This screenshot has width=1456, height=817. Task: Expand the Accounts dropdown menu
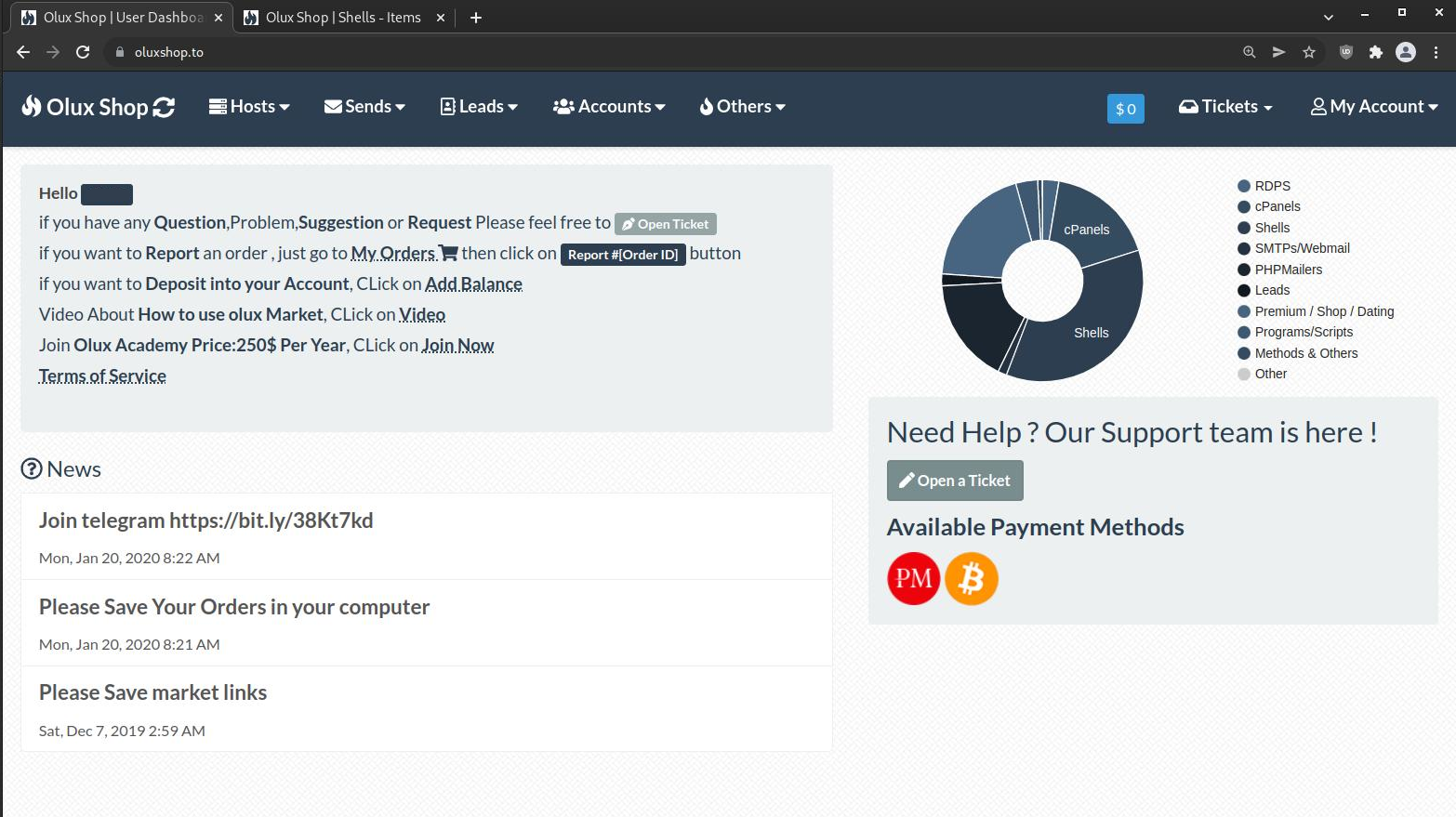(x=609, y=107)
